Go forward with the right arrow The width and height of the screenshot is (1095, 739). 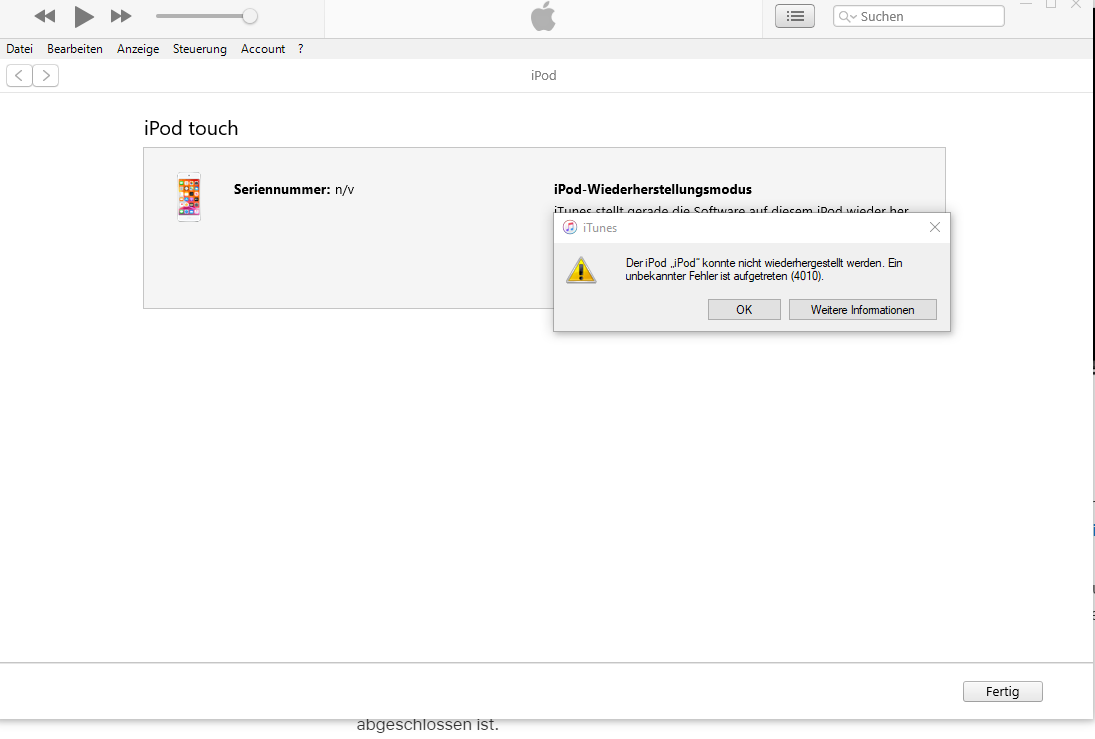pos(45,75)
